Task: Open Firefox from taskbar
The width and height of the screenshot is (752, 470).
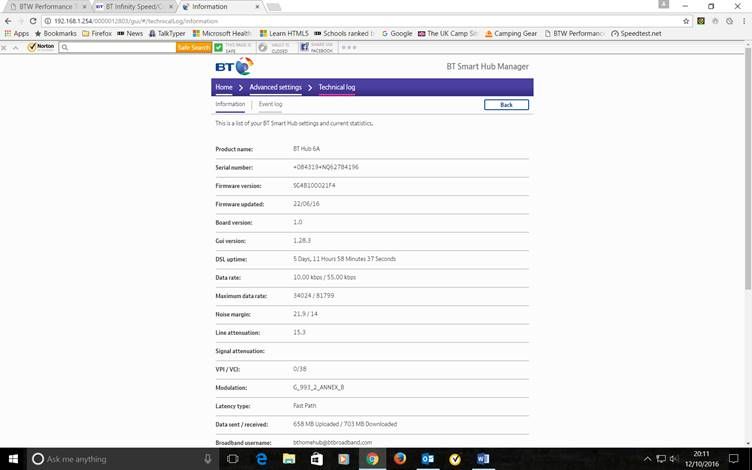Action: 400,459
